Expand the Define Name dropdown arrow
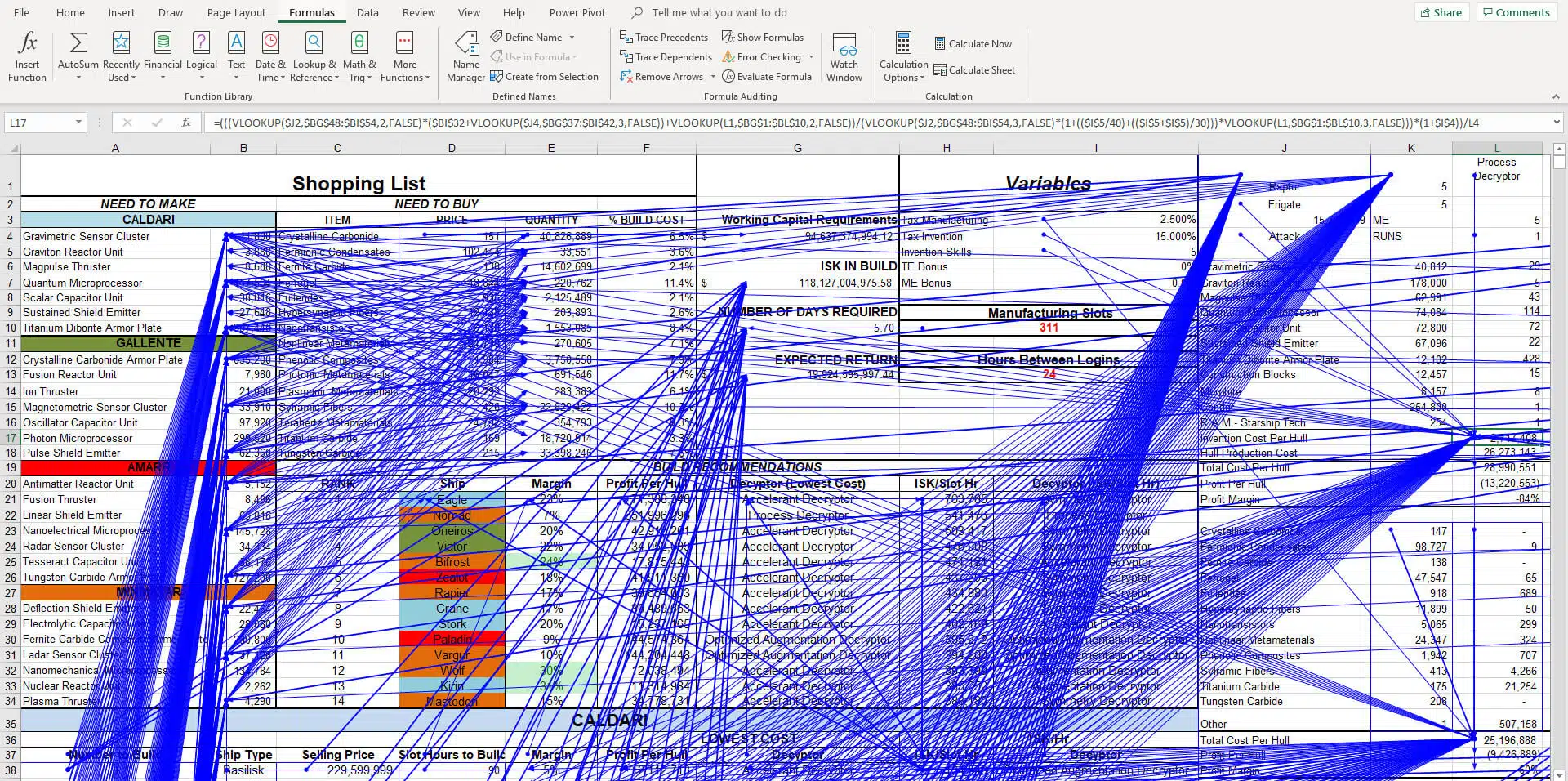The image size is (1568, 781). (572, 38)
